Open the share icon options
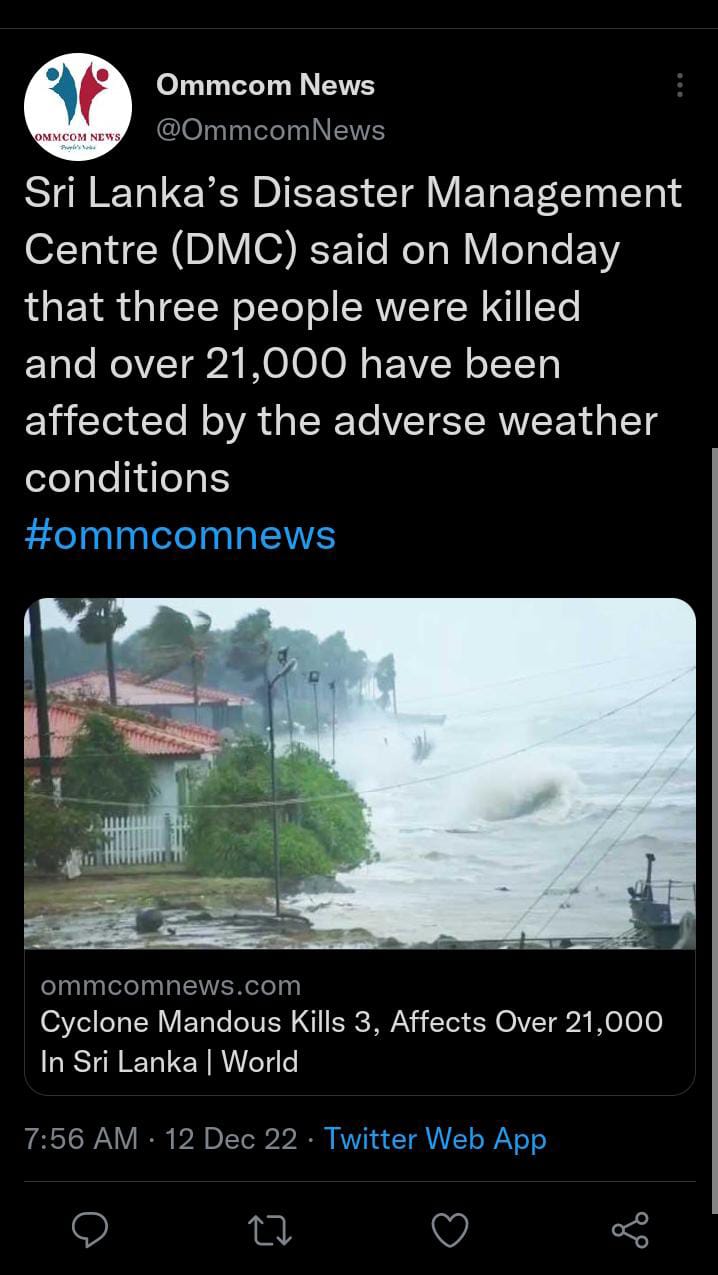 (630, 1230)
